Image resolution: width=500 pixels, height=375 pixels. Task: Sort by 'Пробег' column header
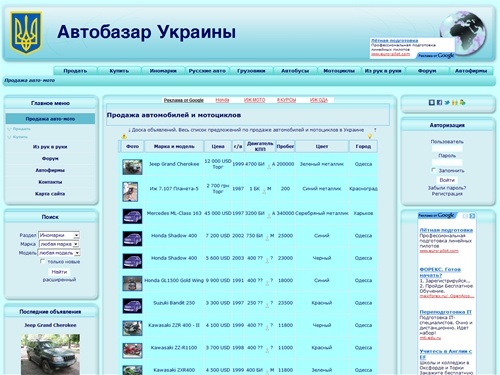coord(285,146)
